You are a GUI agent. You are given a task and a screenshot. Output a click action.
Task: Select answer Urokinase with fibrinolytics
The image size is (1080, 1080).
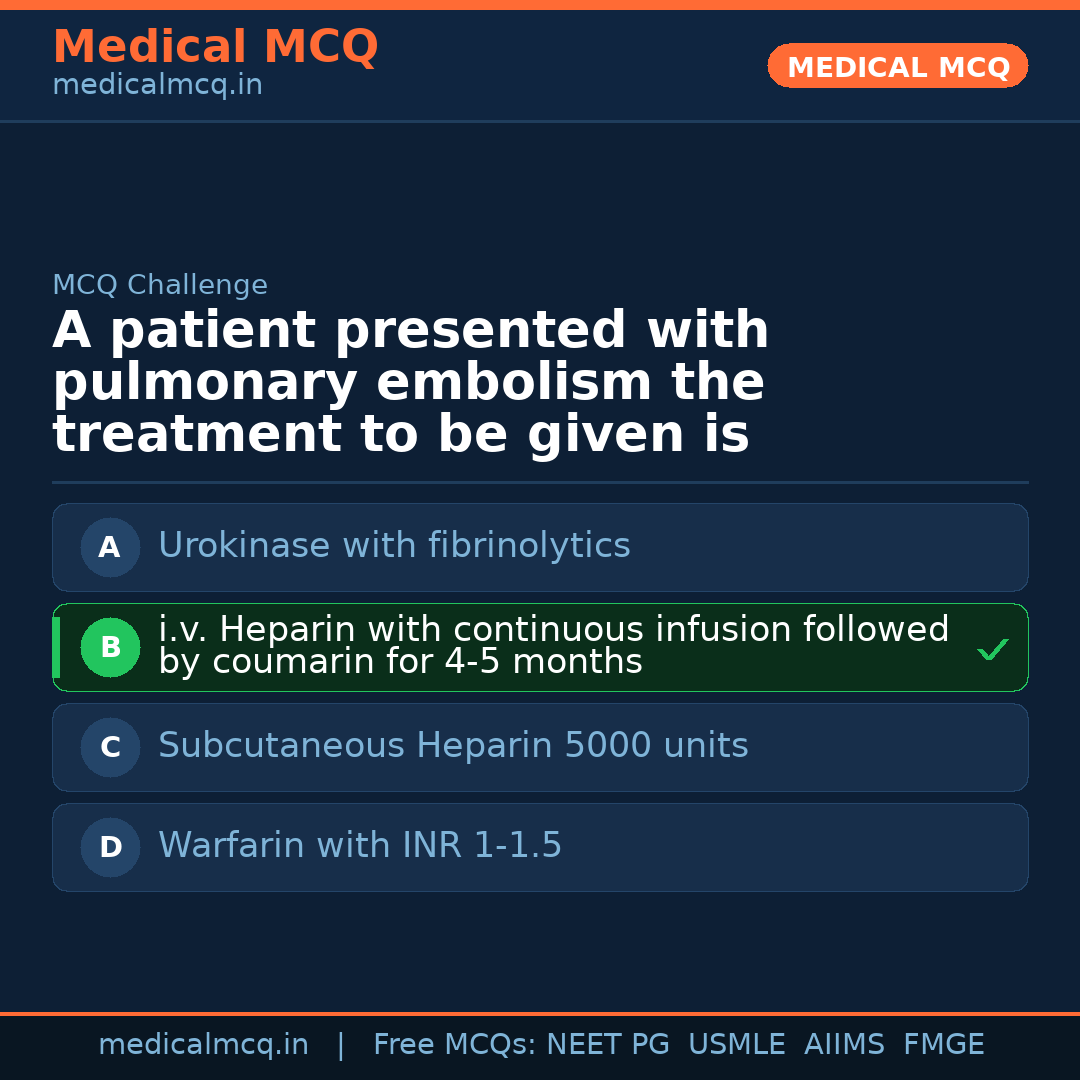(394, 546)
